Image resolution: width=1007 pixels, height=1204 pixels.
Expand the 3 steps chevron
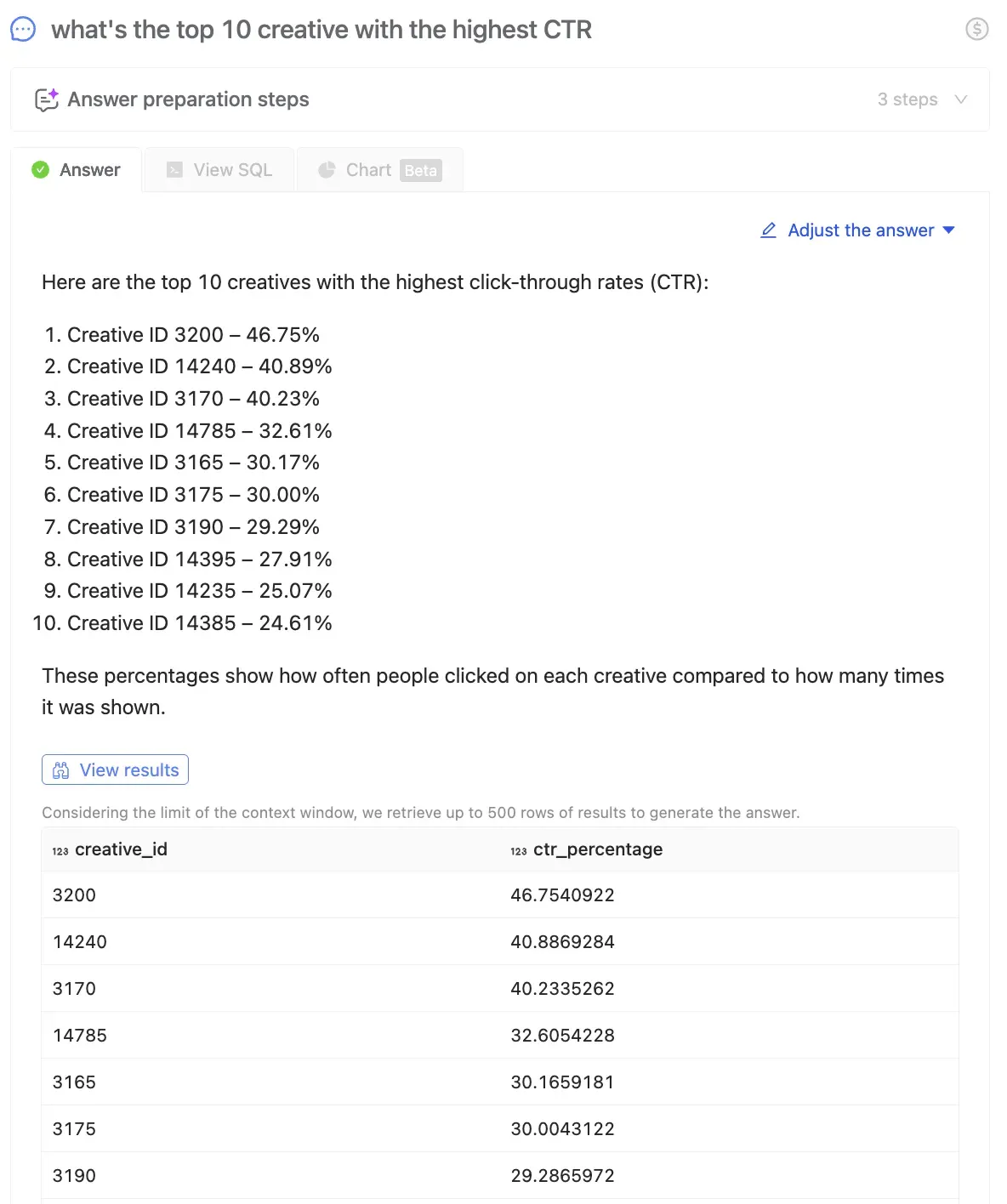click(961, 99)
